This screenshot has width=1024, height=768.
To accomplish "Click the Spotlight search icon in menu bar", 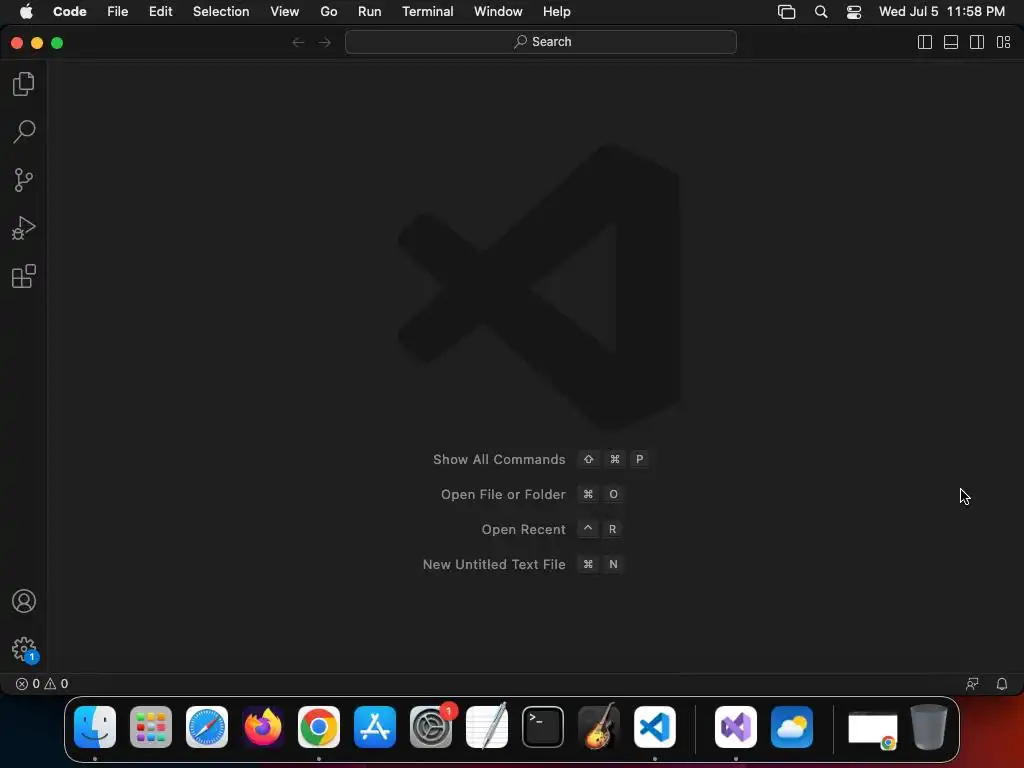I will coord(821,12).
